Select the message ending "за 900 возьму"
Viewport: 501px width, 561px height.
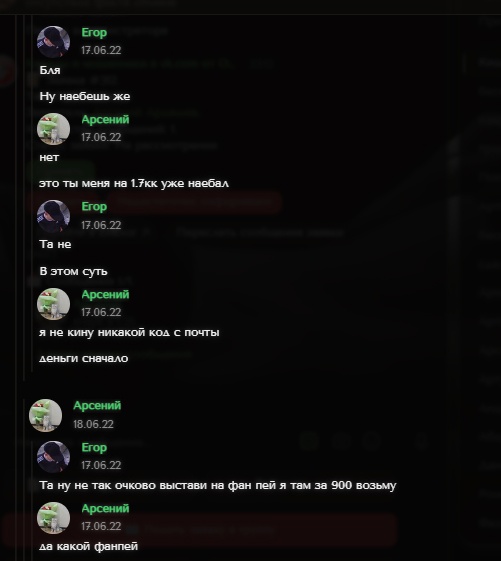coord(218,486)
